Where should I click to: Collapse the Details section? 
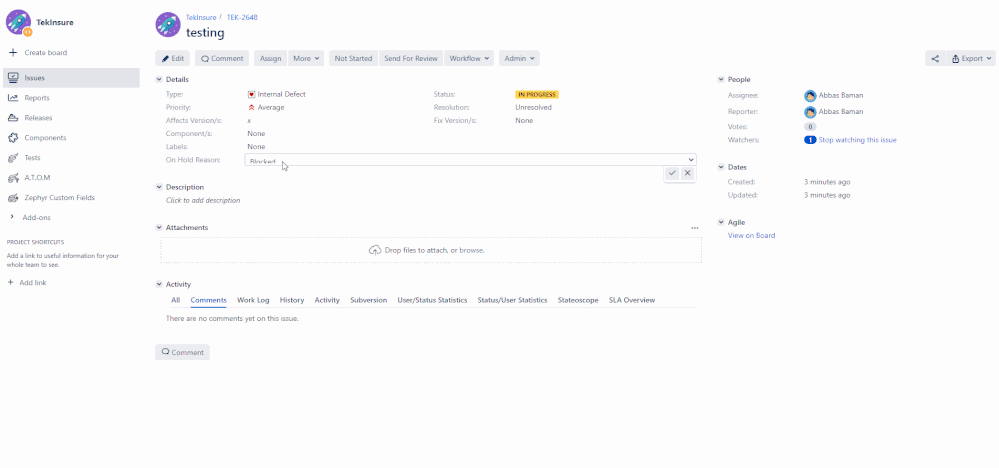[x=159, y=80]
